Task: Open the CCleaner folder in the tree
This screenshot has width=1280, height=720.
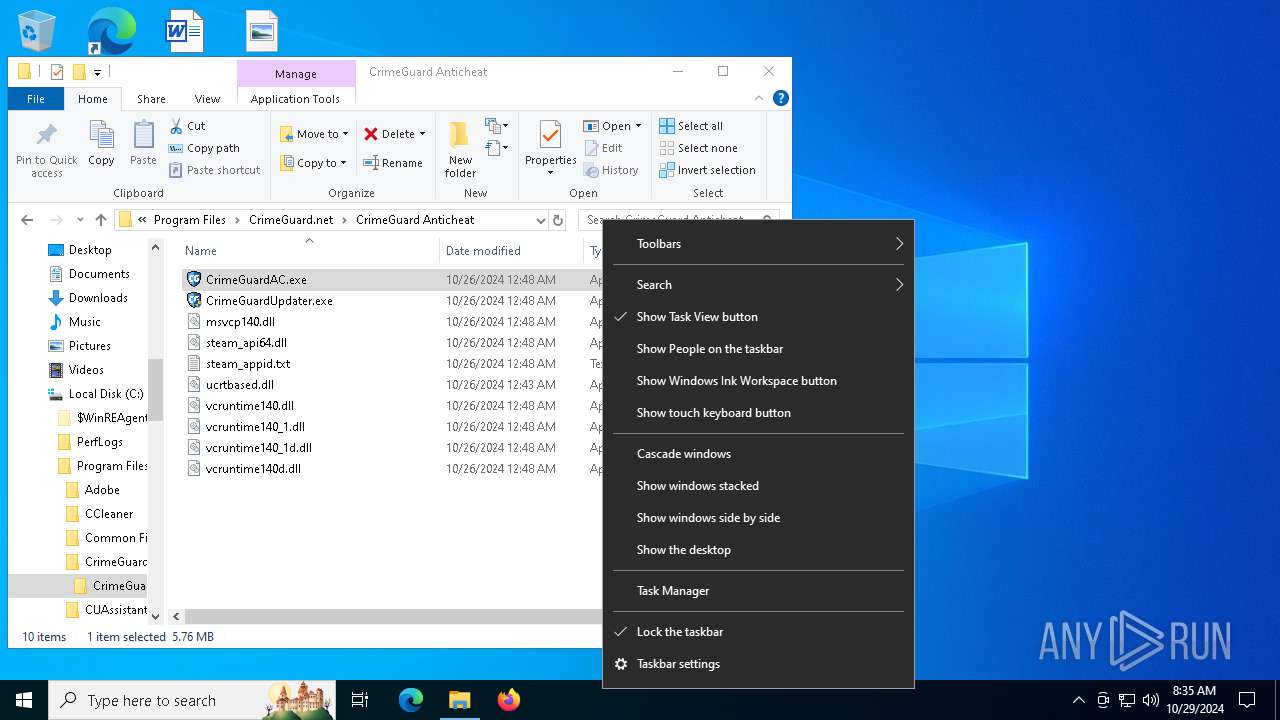Action: 108,514
